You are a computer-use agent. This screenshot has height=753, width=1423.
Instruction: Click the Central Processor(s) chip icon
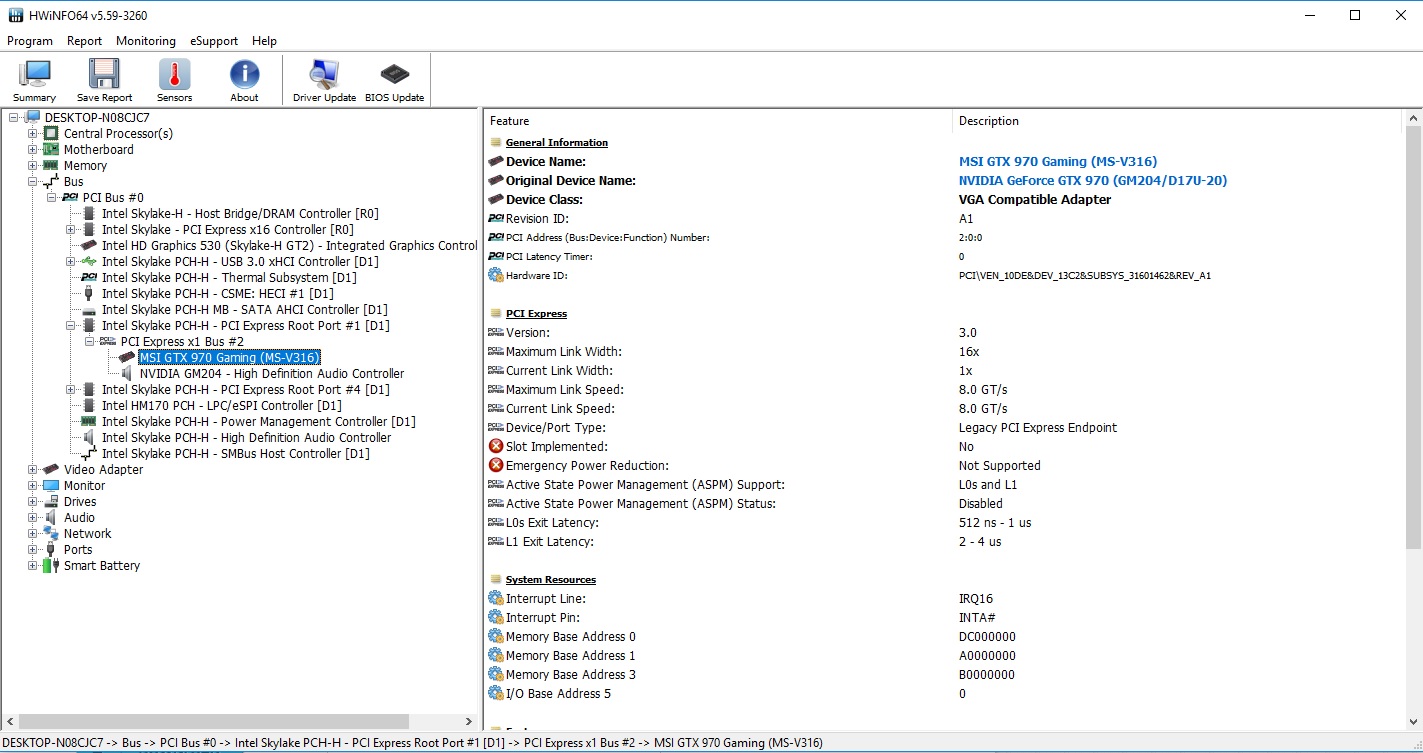click(x=51, y=134)
